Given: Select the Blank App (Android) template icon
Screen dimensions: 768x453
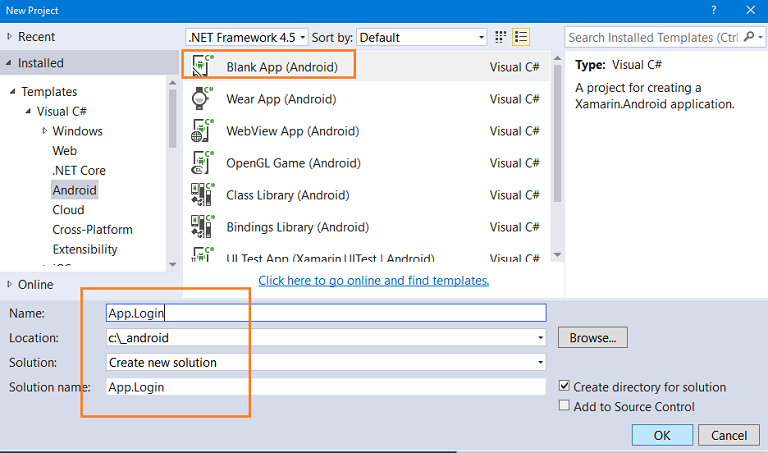Looking at the screenshot, I should coord(202,67).
